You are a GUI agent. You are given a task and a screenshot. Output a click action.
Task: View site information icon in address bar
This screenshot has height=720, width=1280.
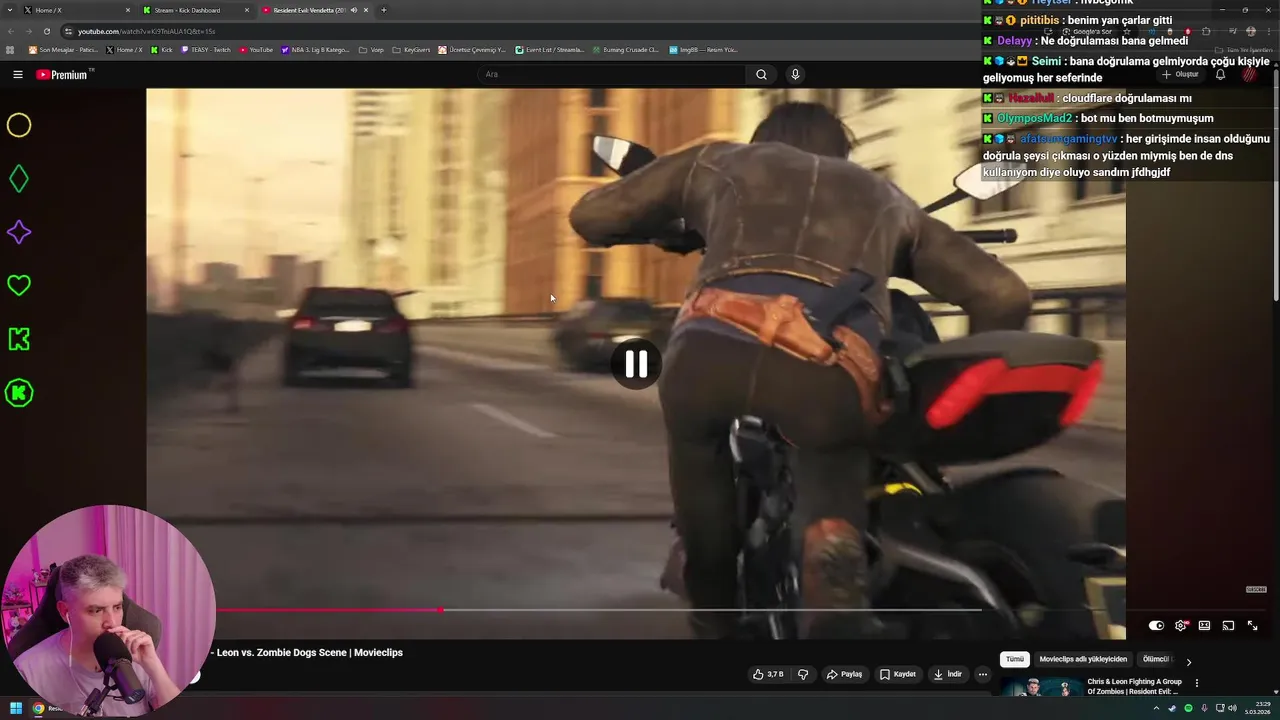[68, 31]
